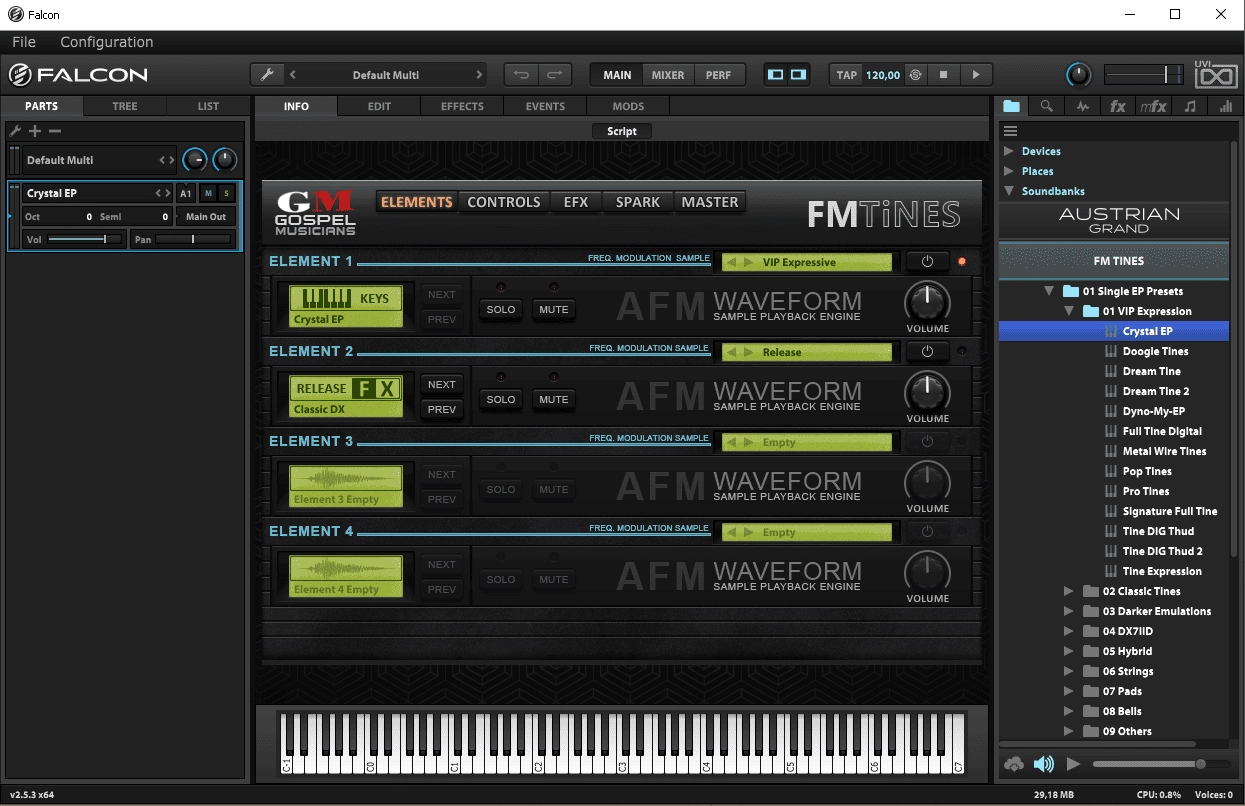Open the browser hamburger menu
This screenshot has width=1245, height=806.
[x=1011, y=131]
